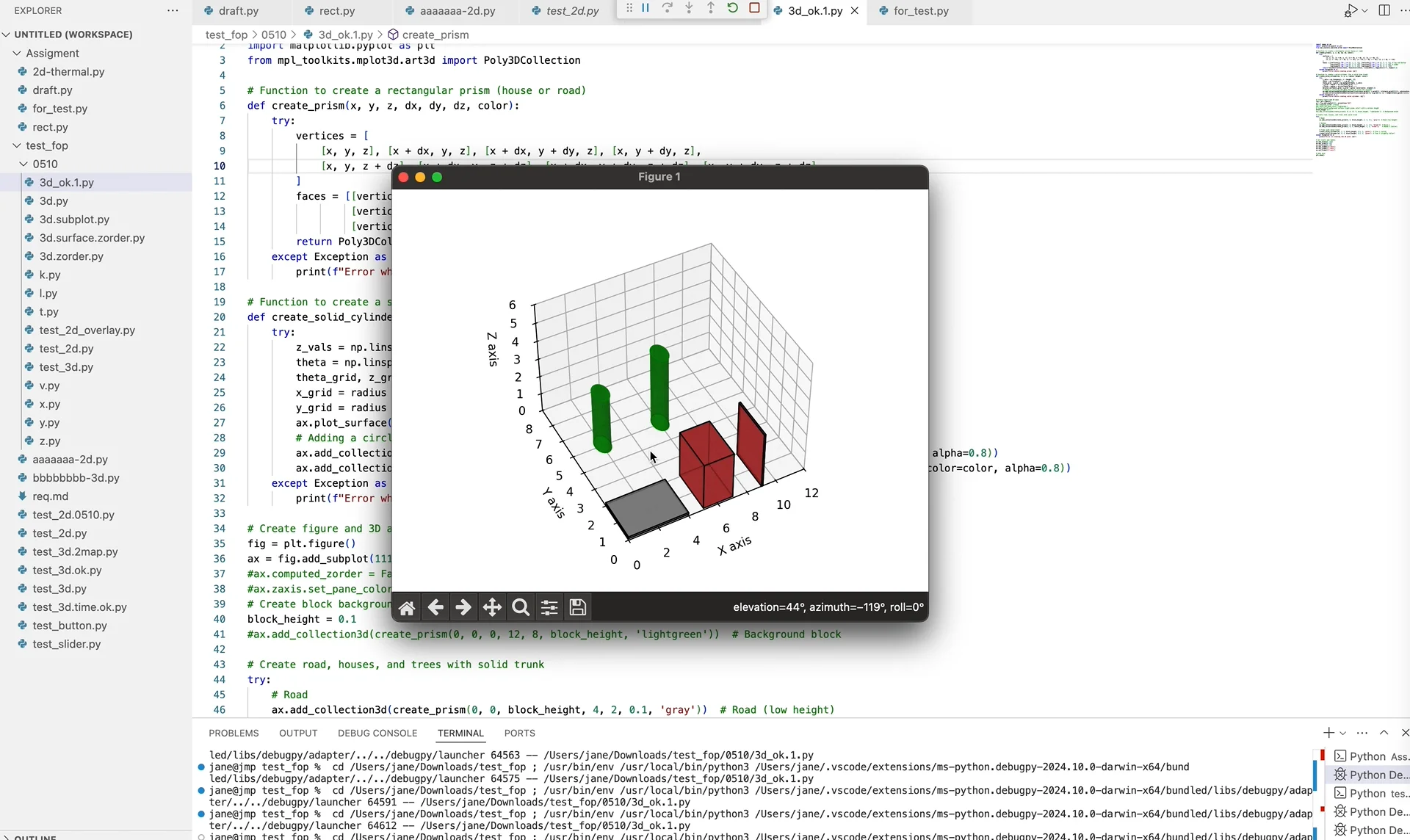This screenshot has width=1410, height=840.
Task: Toggle the Secondary Side Bar open
Action: click(1384, 10)
